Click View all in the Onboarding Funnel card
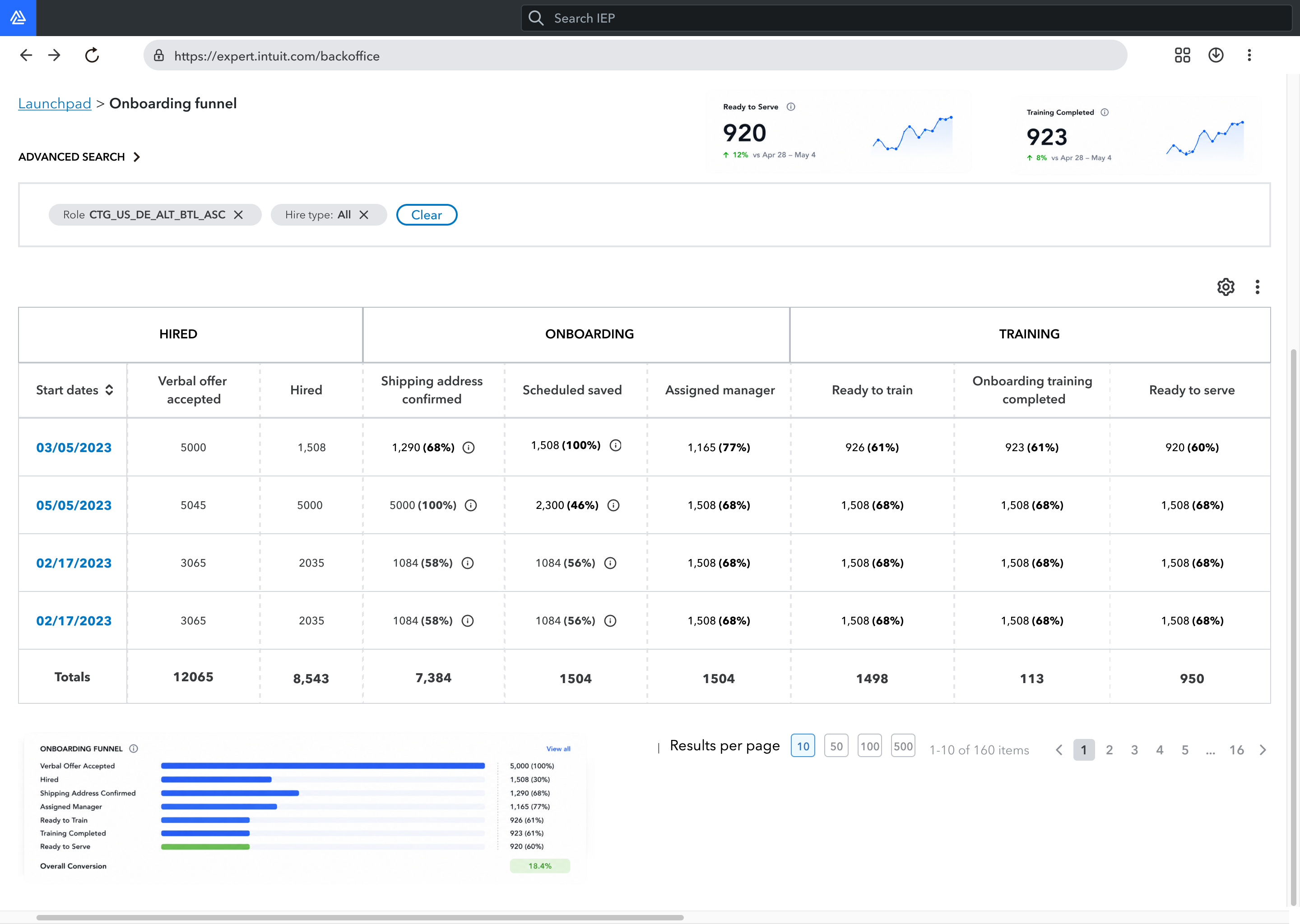Screen dimensions: 1300x924 coord(558,749)
